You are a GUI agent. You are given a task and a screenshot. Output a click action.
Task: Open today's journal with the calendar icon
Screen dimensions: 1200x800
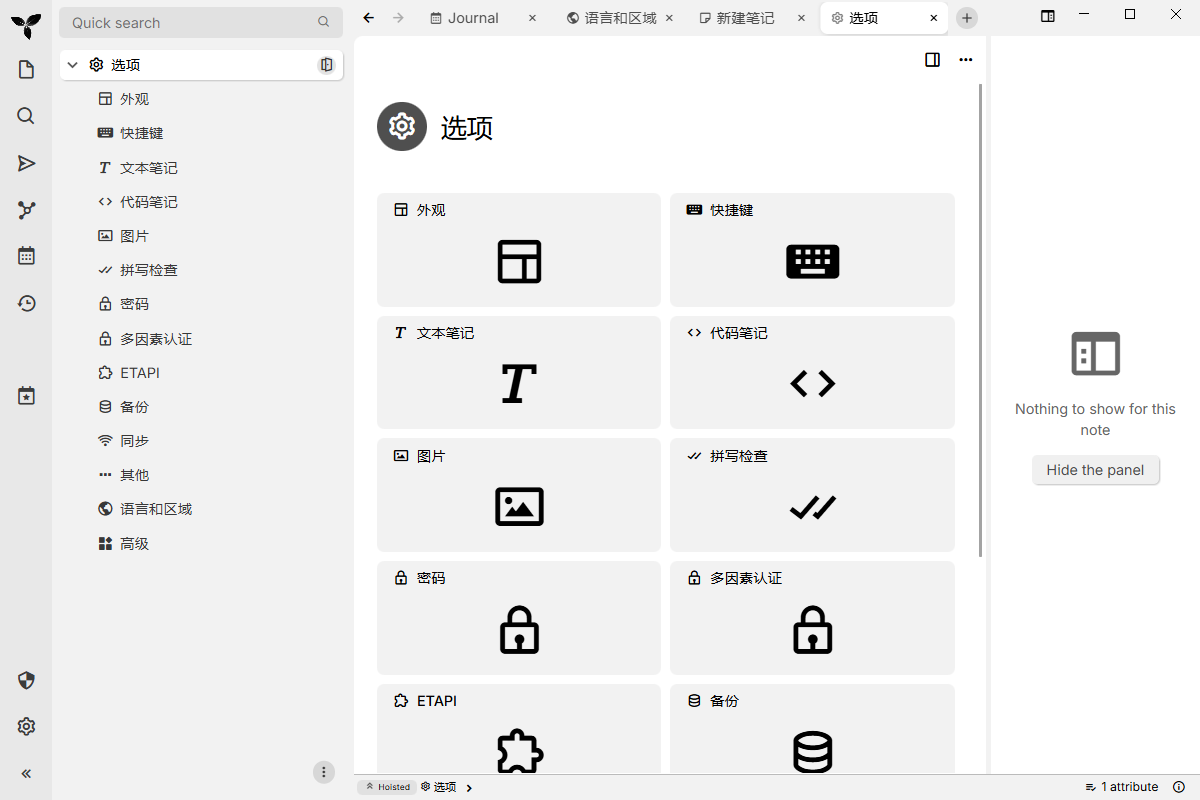click(26, 255)
